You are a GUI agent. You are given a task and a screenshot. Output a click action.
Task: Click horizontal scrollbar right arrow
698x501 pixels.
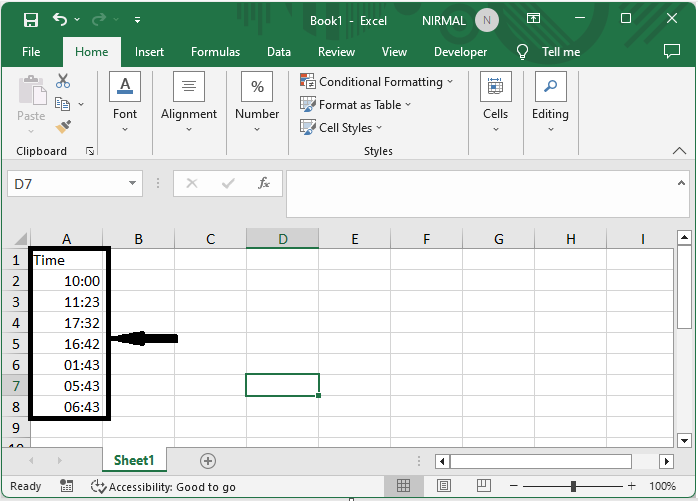click(x=666, y=461)
